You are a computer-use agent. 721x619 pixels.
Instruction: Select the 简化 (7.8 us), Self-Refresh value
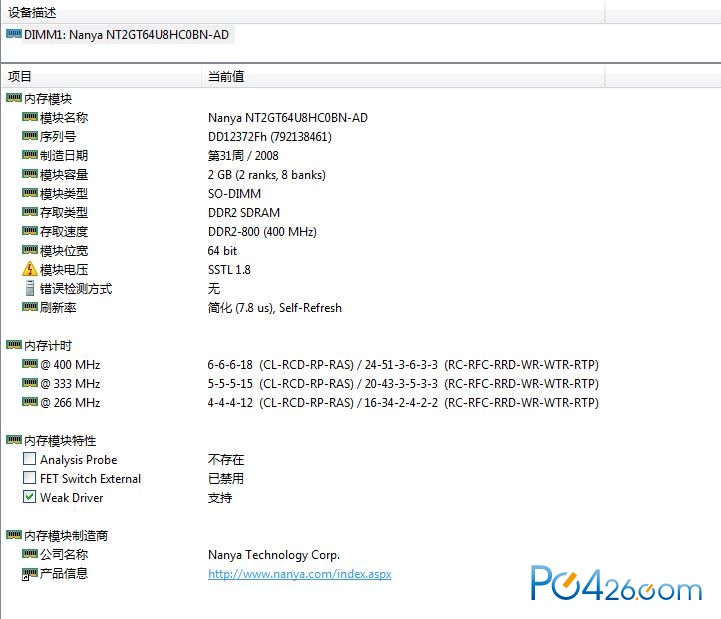point(275,308)
